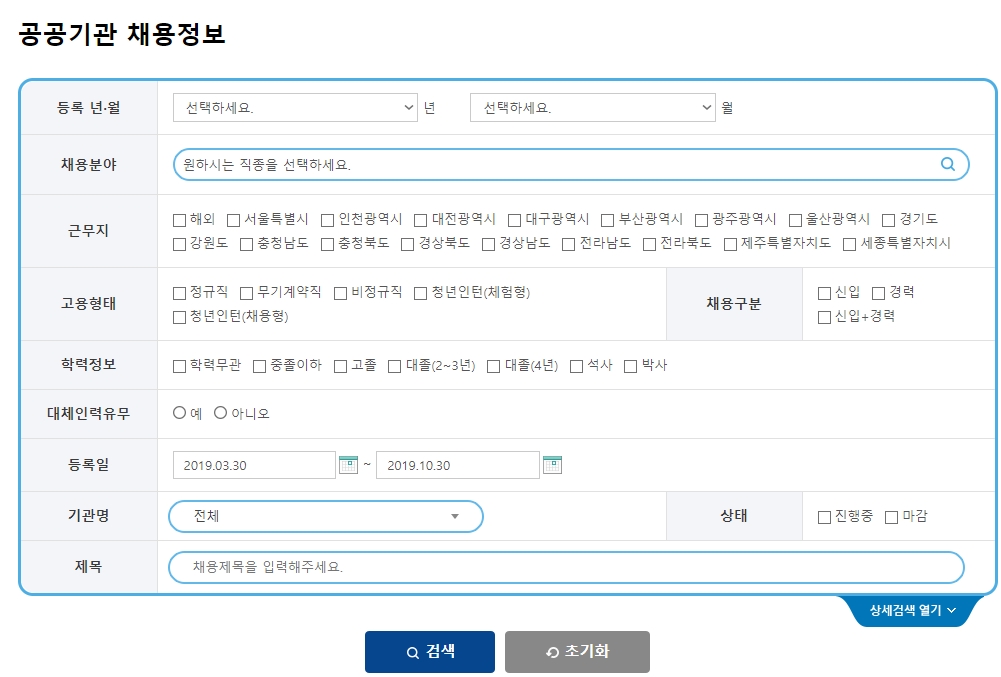Expand 상세검색 열기 panel
Viewport: 1001px width, 677px height.
point(912,610)
